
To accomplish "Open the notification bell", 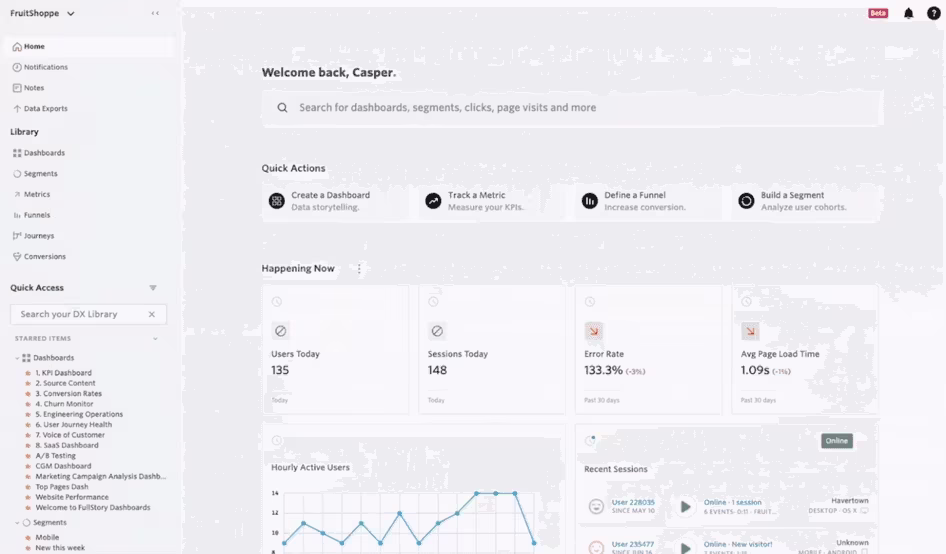I will (x=909, y=13).
